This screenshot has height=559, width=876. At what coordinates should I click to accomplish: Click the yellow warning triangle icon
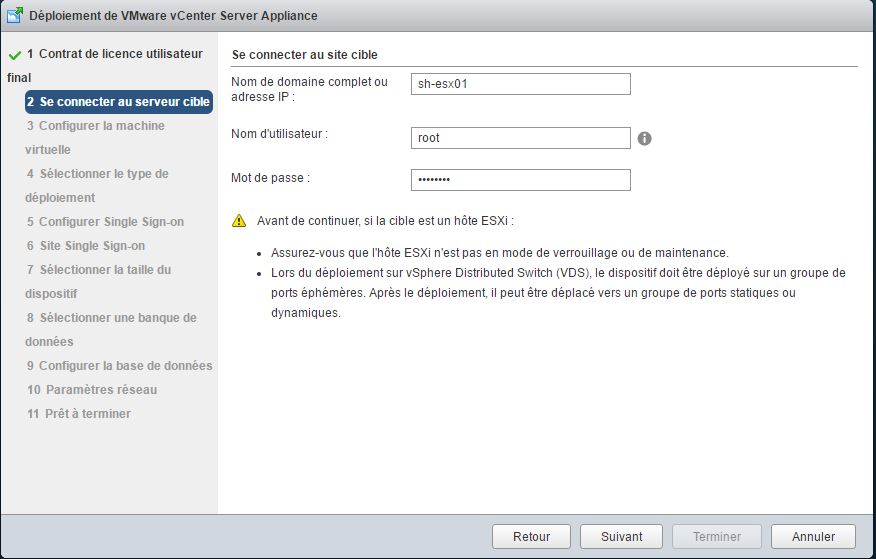239,221
